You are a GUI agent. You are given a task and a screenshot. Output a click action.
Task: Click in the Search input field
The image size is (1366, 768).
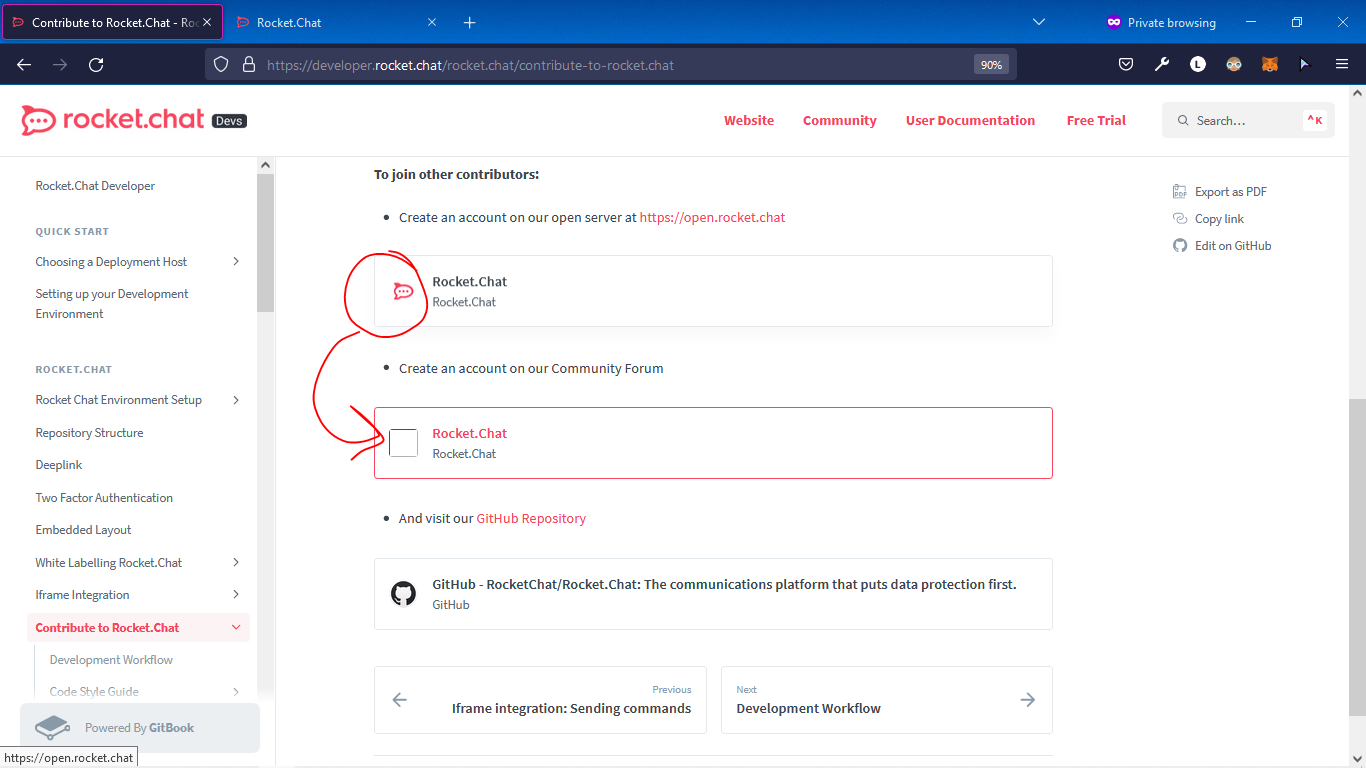point(1248,120)
